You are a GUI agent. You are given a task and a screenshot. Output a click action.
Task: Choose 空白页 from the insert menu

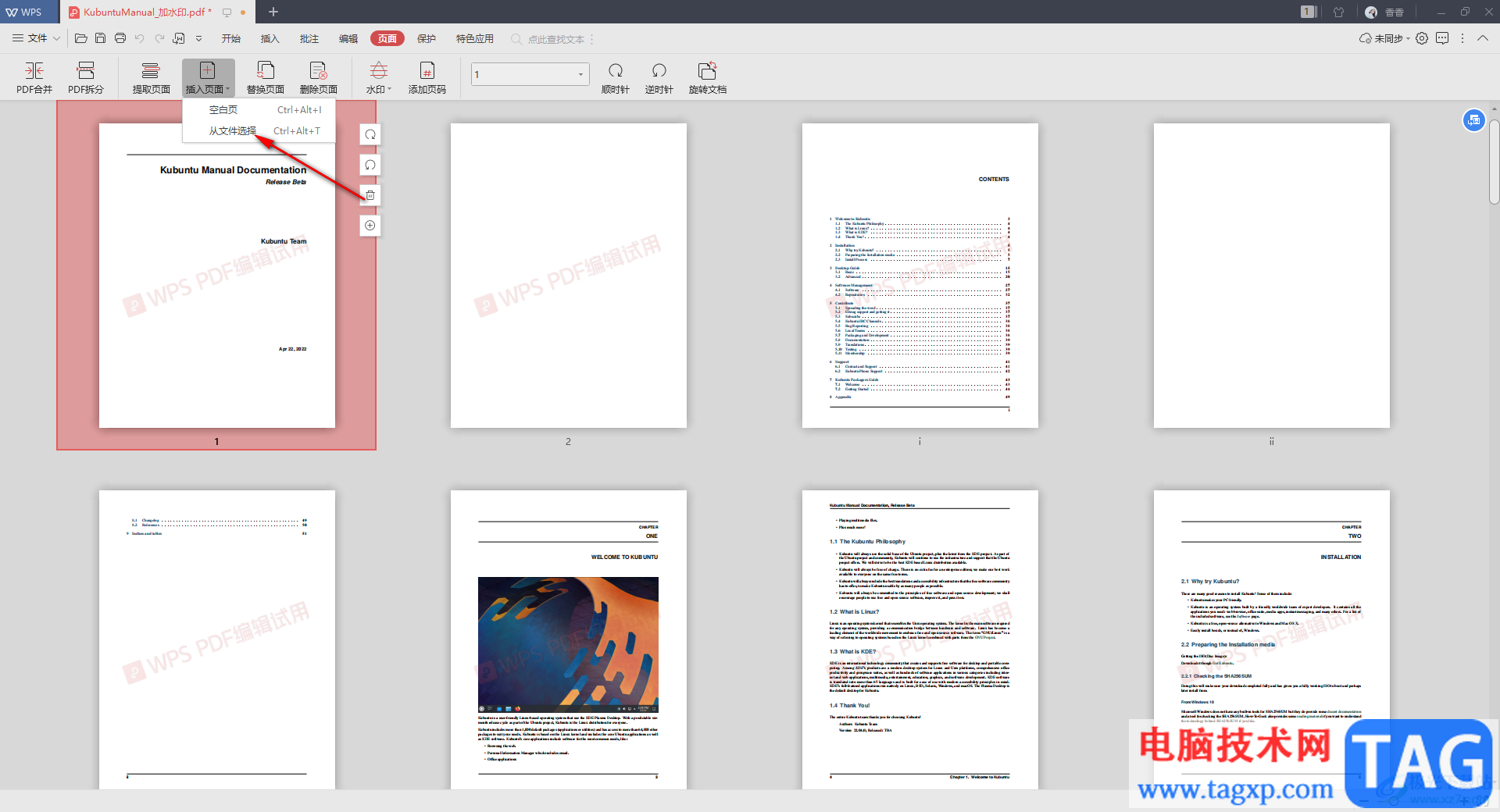click(259, 110)
